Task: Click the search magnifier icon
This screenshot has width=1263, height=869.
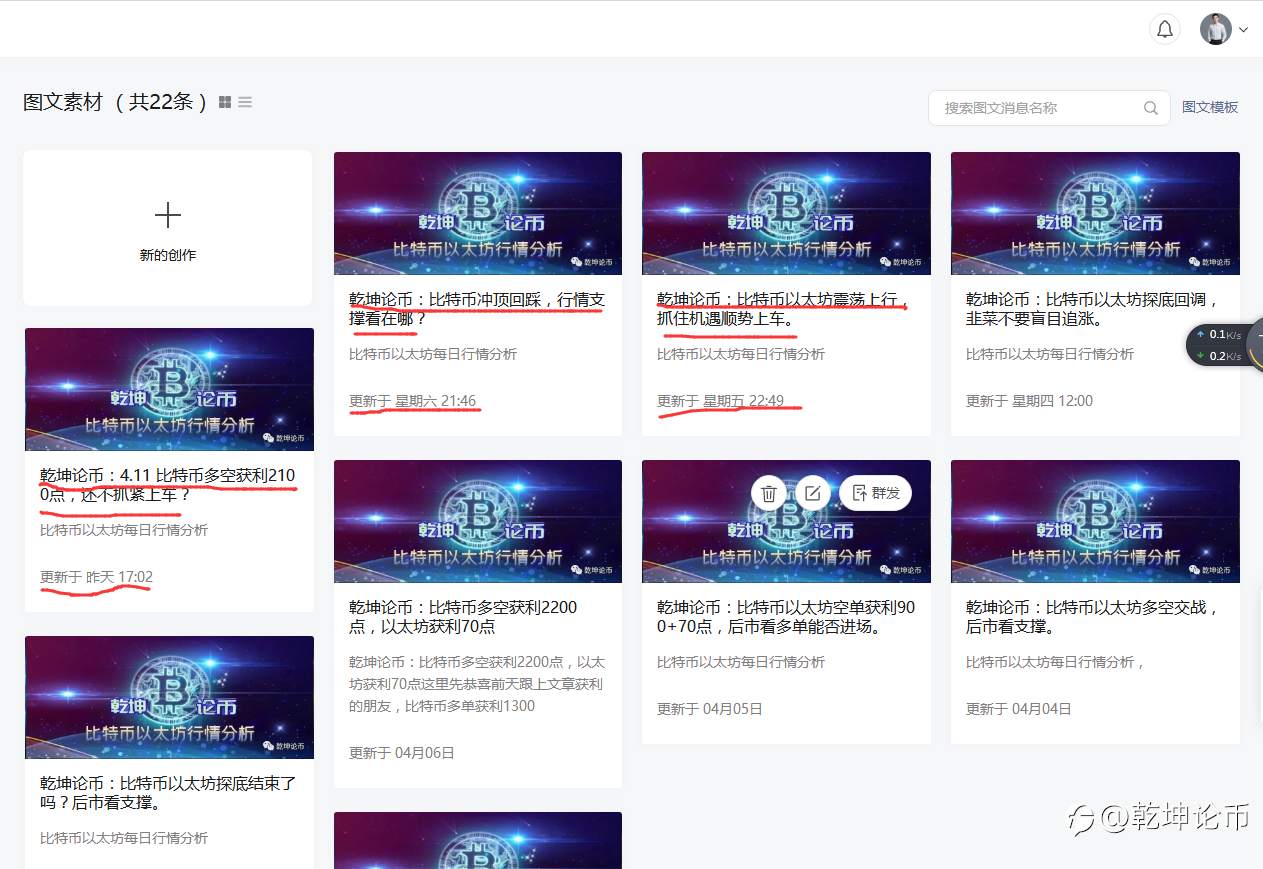Action: (x=1151, y=108)
